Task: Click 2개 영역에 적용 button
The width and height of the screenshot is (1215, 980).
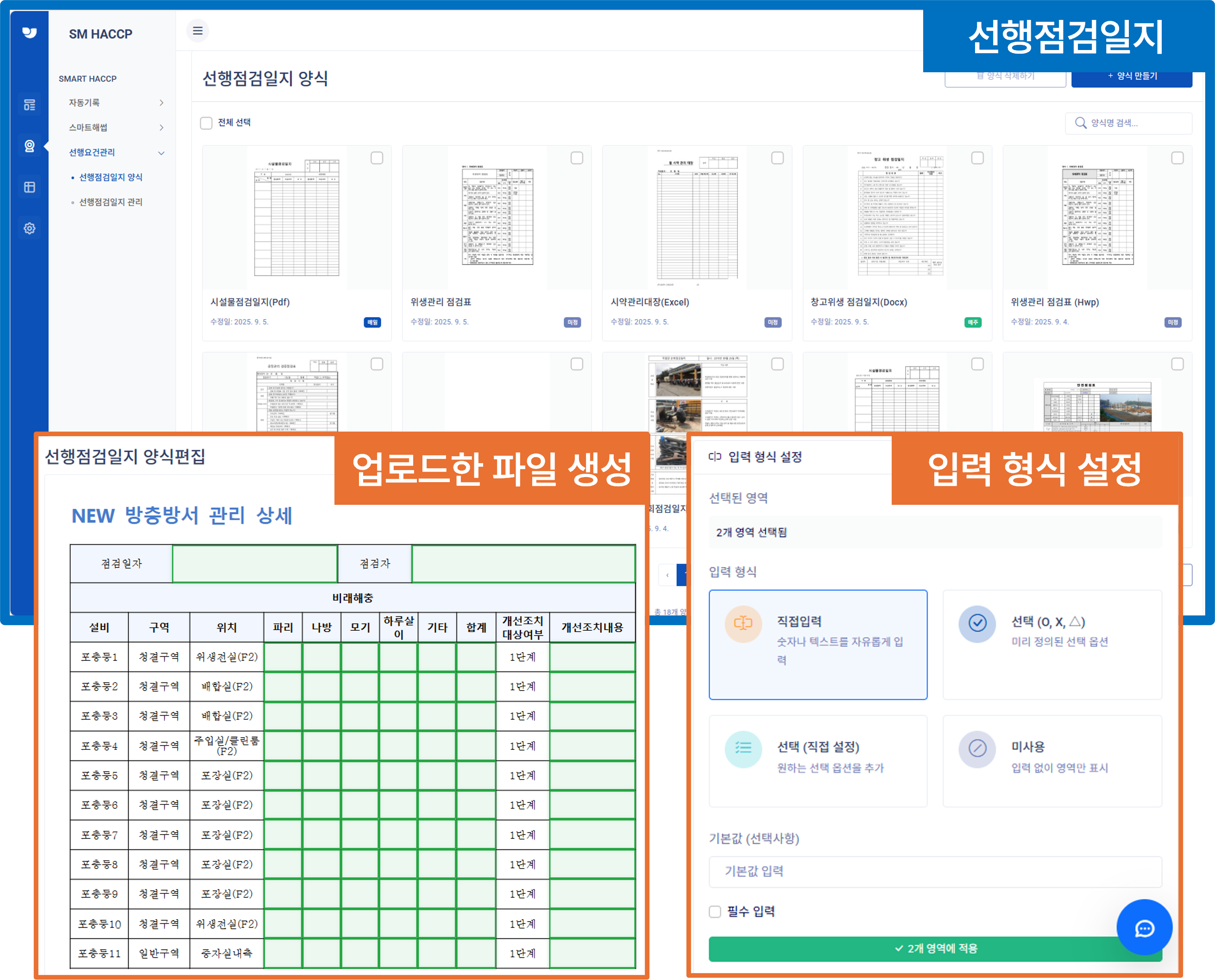Action: click(936, 949)
